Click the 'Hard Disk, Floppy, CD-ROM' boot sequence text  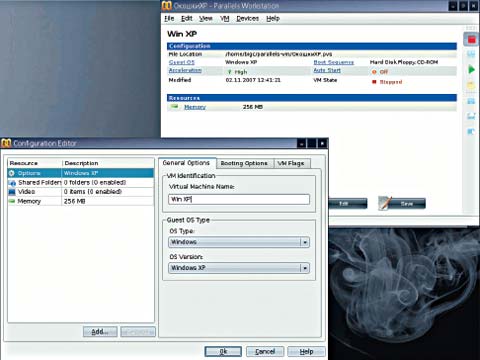click(x=404, y=62)
